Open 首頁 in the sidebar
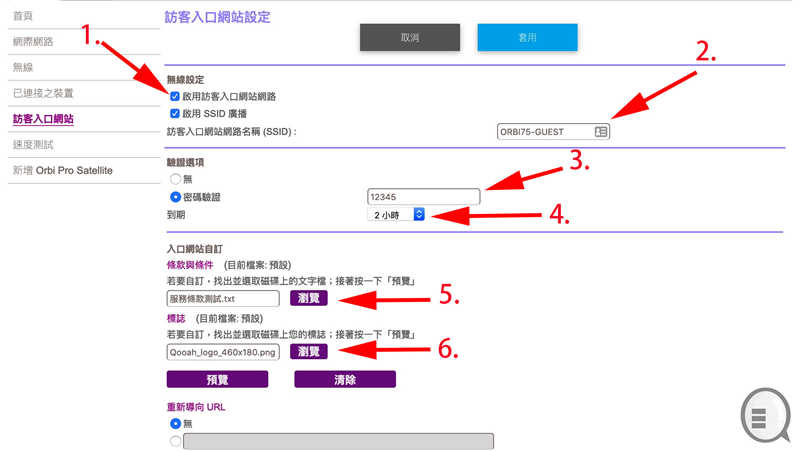Screen dimensions: 800x451 click(x=22, y=16)
